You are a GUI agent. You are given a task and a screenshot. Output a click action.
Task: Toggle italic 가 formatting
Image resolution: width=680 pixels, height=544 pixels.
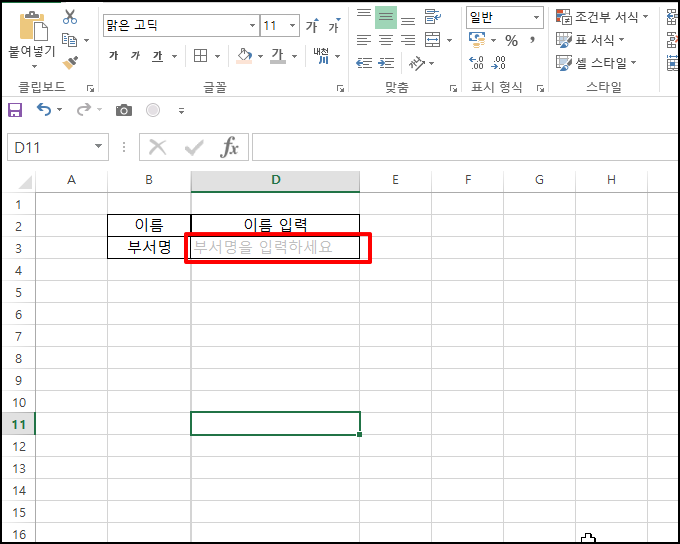(x=135, y=56)
